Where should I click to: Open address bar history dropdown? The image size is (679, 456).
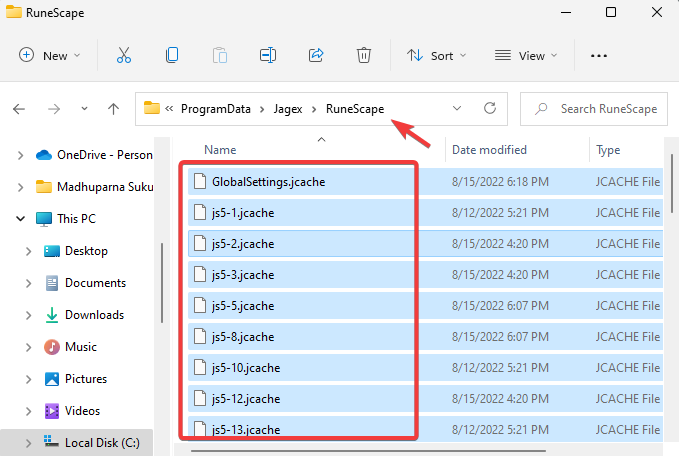point(457,108)
